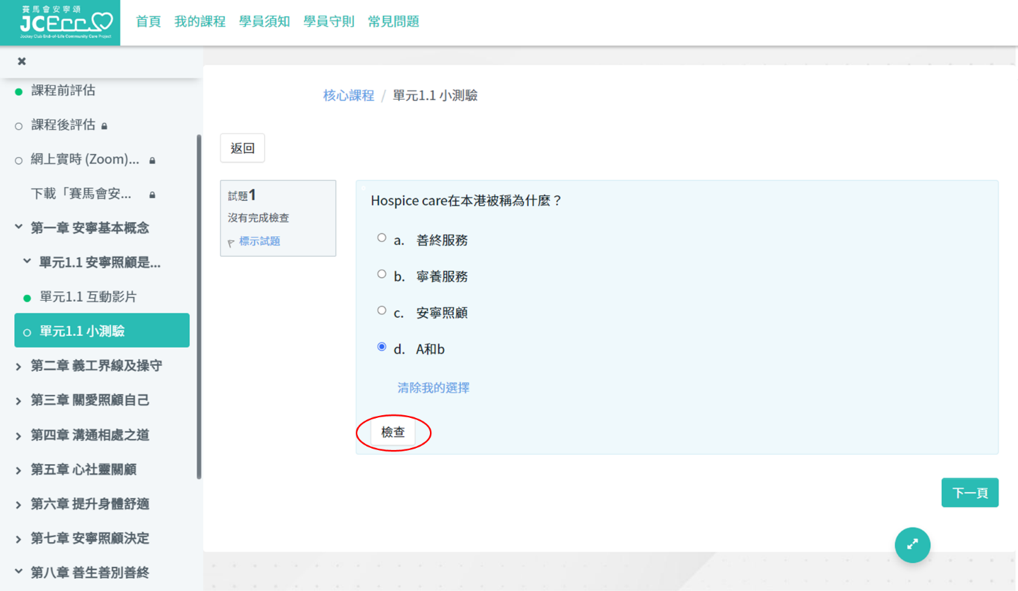Close the sidebar with the X icon

coord(22,61)
